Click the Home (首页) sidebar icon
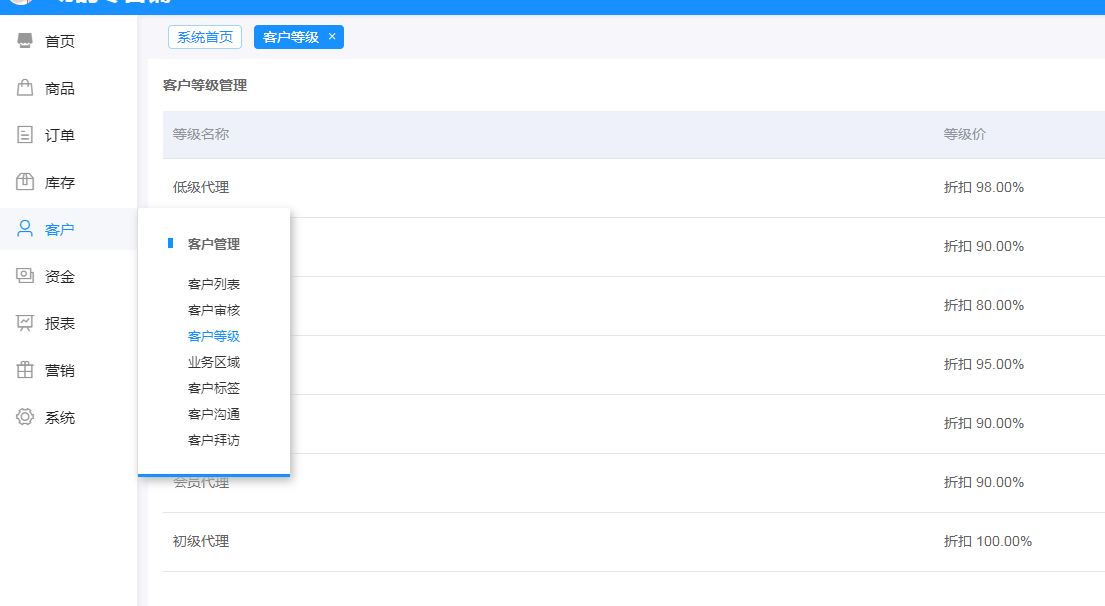This screenshot has height=606, width=1105. [x=25, y=41]
